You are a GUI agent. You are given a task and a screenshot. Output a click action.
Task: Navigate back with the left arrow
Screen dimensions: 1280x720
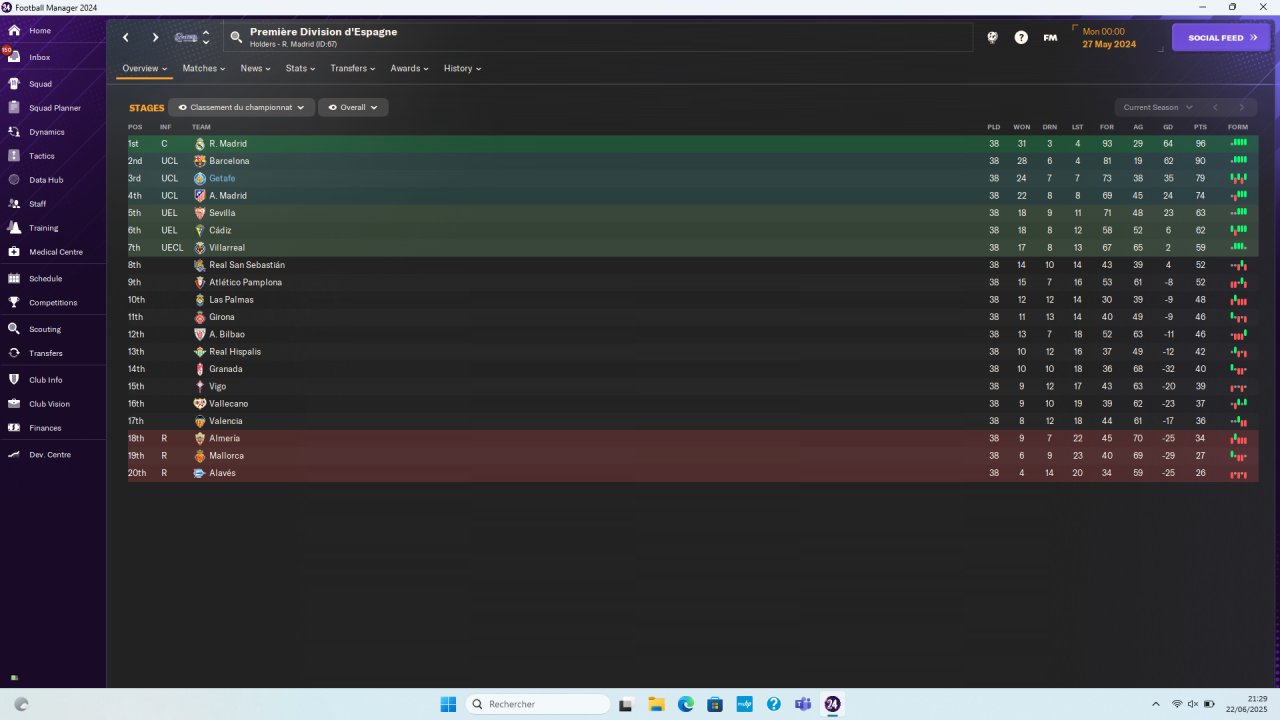click(126, 38)
